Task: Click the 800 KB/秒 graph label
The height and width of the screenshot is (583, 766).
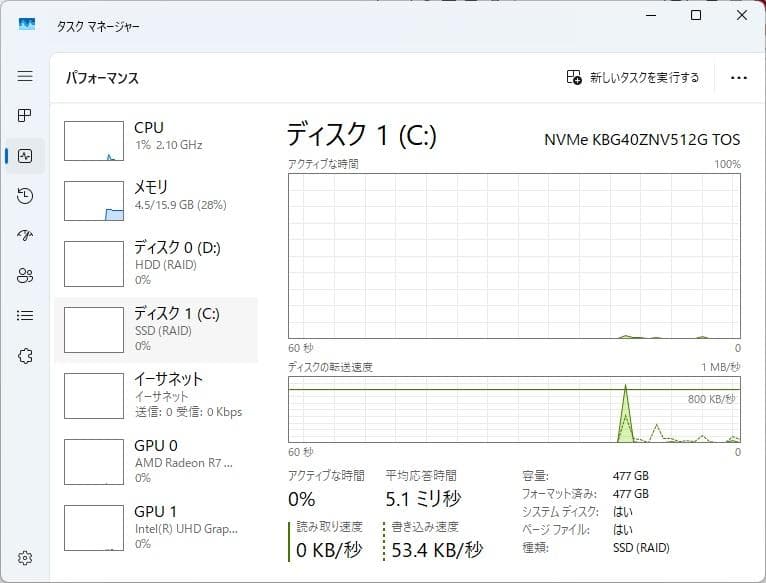Action: point(711,399)
